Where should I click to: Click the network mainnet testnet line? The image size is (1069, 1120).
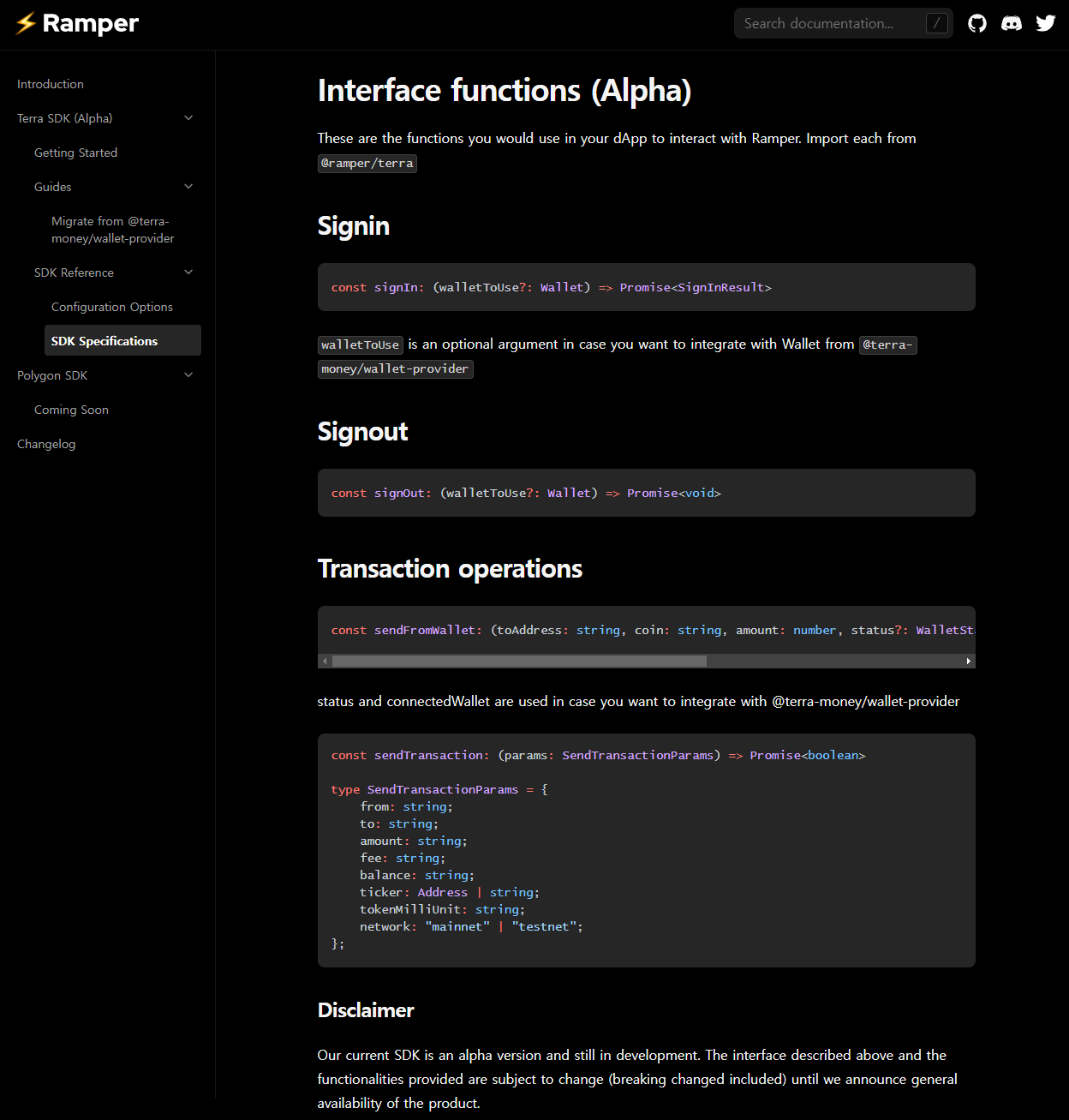click(471, 926)
